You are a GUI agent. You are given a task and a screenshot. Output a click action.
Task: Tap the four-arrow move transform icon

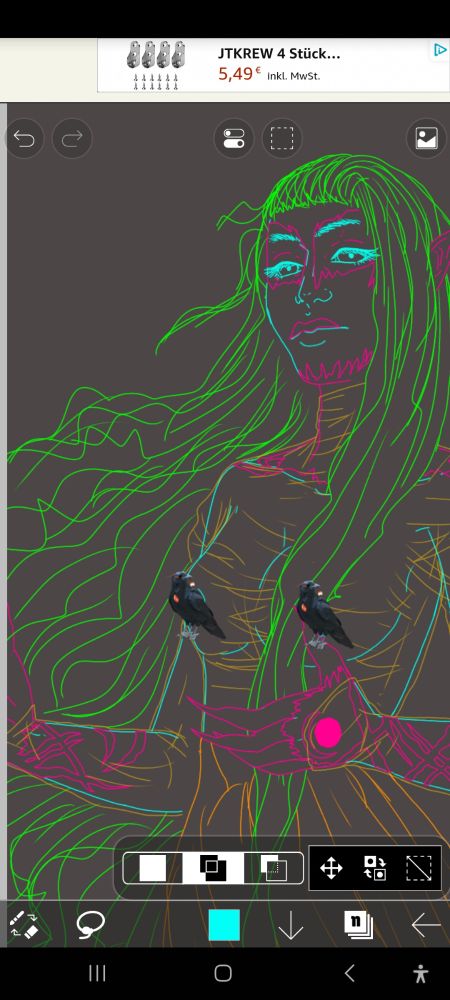[x=331, y=868]
